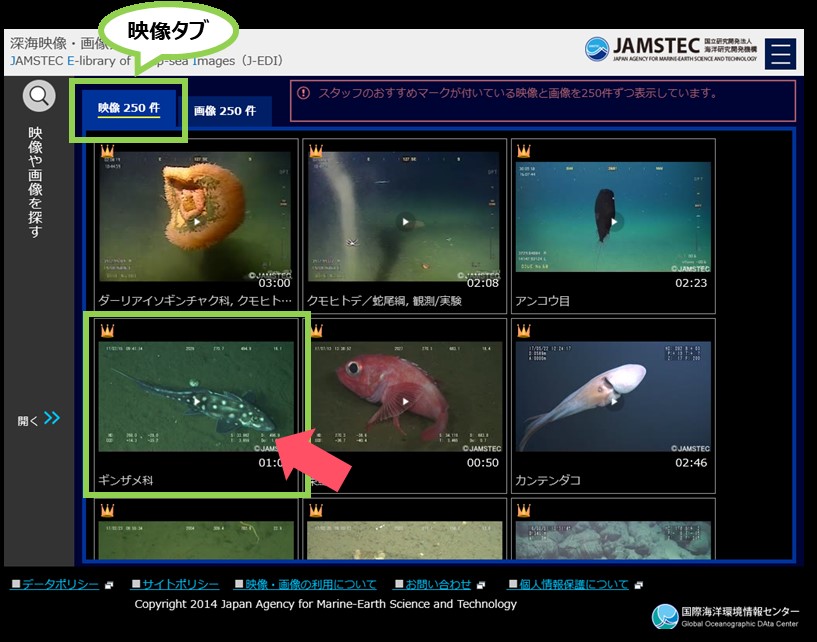Click crown mark on ギンザメ科 card

(x=107, y=330)
